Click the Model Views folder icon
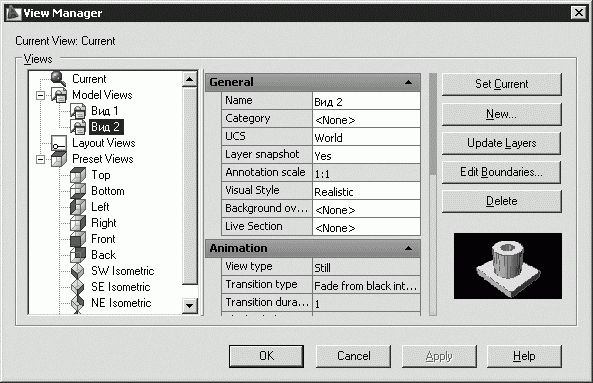This screenshot has height=383, width=593. [59, 95]
